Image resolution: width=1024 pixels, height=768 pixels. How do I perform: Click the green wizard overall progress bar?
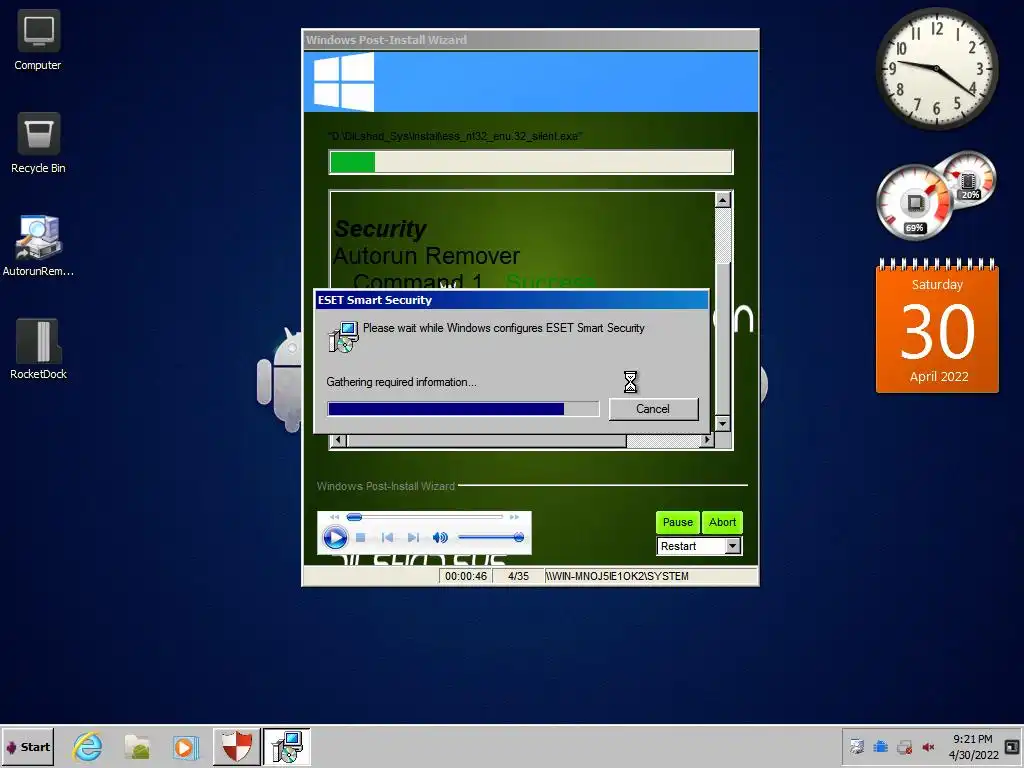click(531, 163)
